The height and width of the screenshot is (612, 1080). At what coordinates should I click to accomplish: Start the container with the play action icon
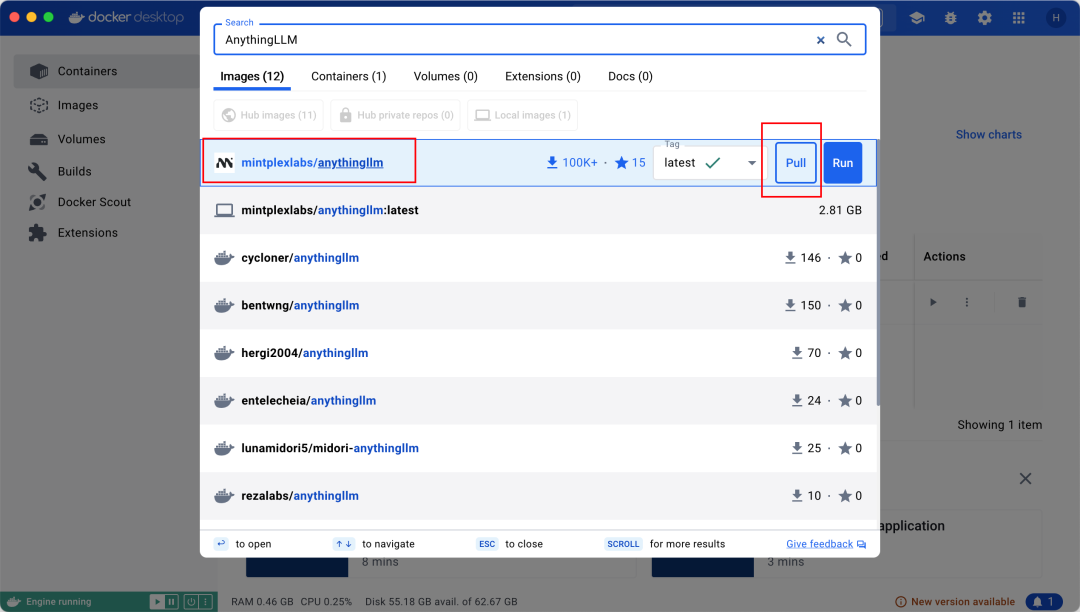(933, 302)
